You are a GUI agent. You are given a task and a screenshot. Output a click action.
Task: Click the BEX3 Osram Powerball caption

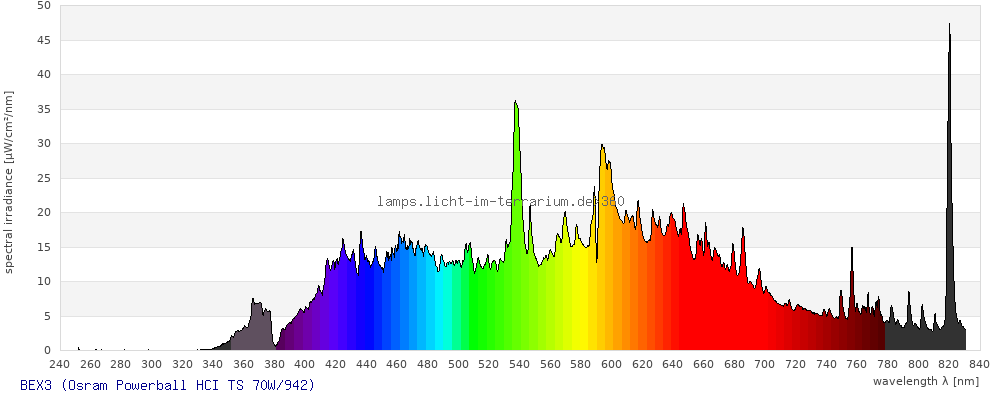point(167,384)
